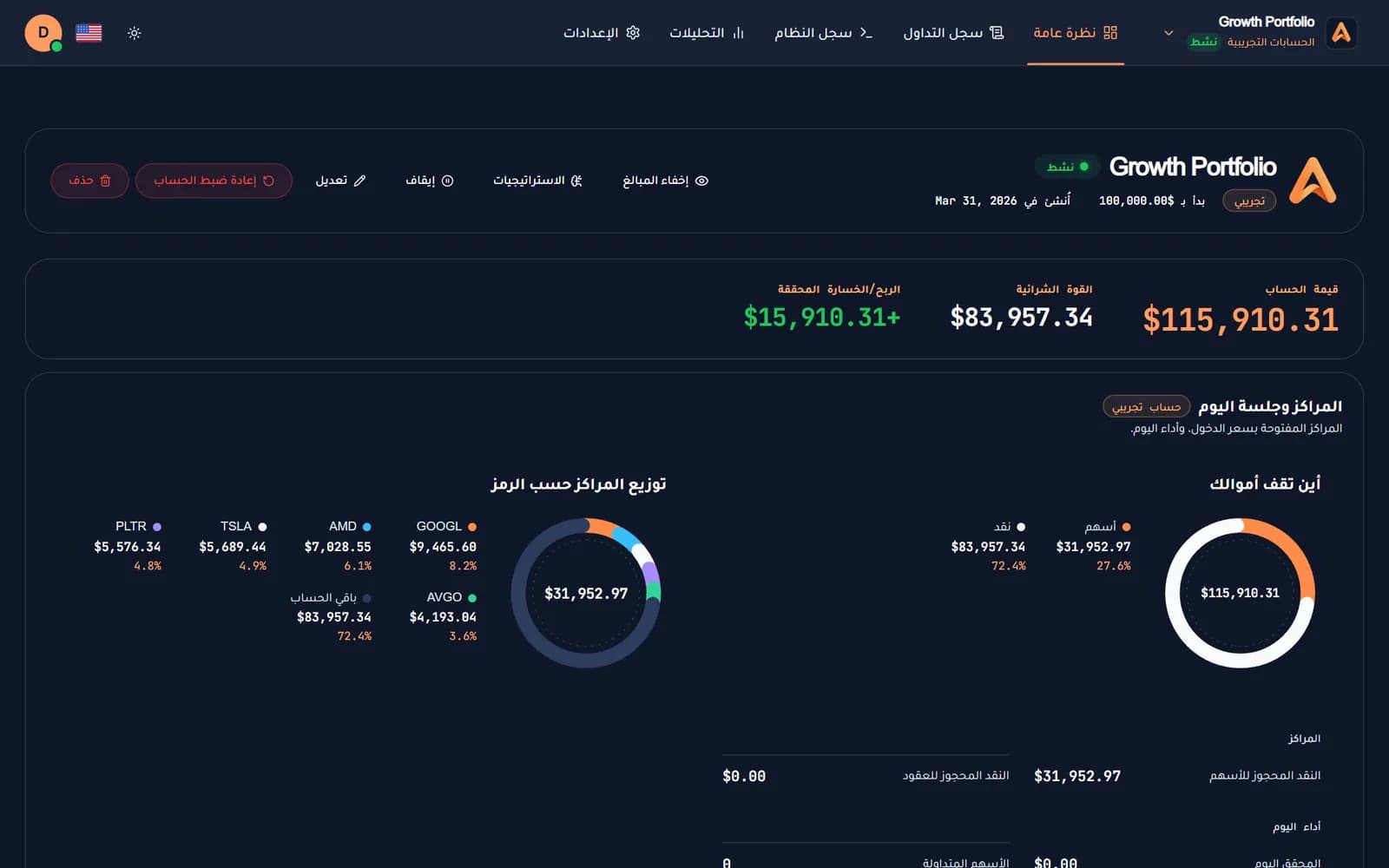
Task: Click AMD legend entry
Action: click(338, 545)
